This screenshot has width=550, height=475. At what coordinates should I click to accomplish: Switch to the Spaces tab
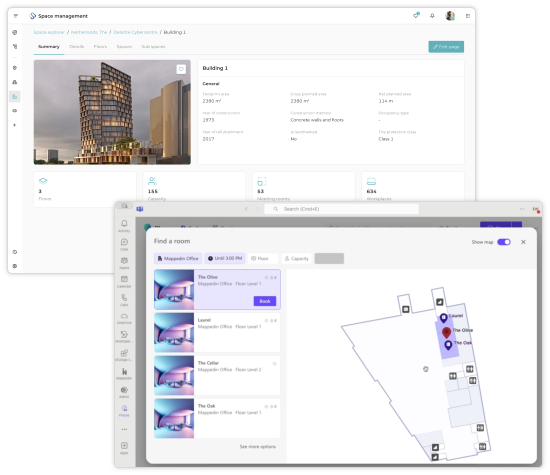[x=124, y=47]
